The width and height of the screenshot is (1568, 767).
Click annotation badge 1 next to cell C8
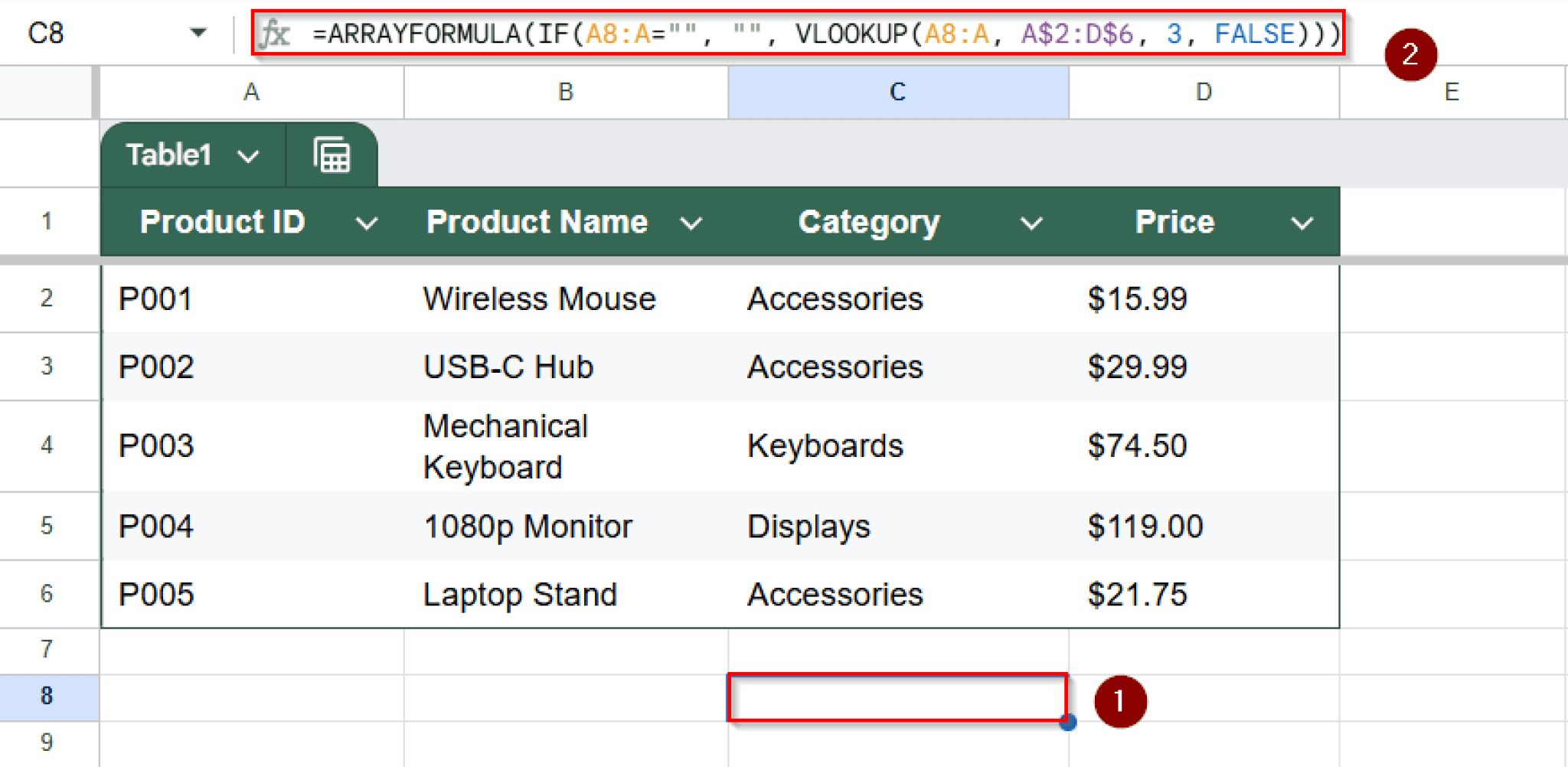click(x=1120, y=700)
